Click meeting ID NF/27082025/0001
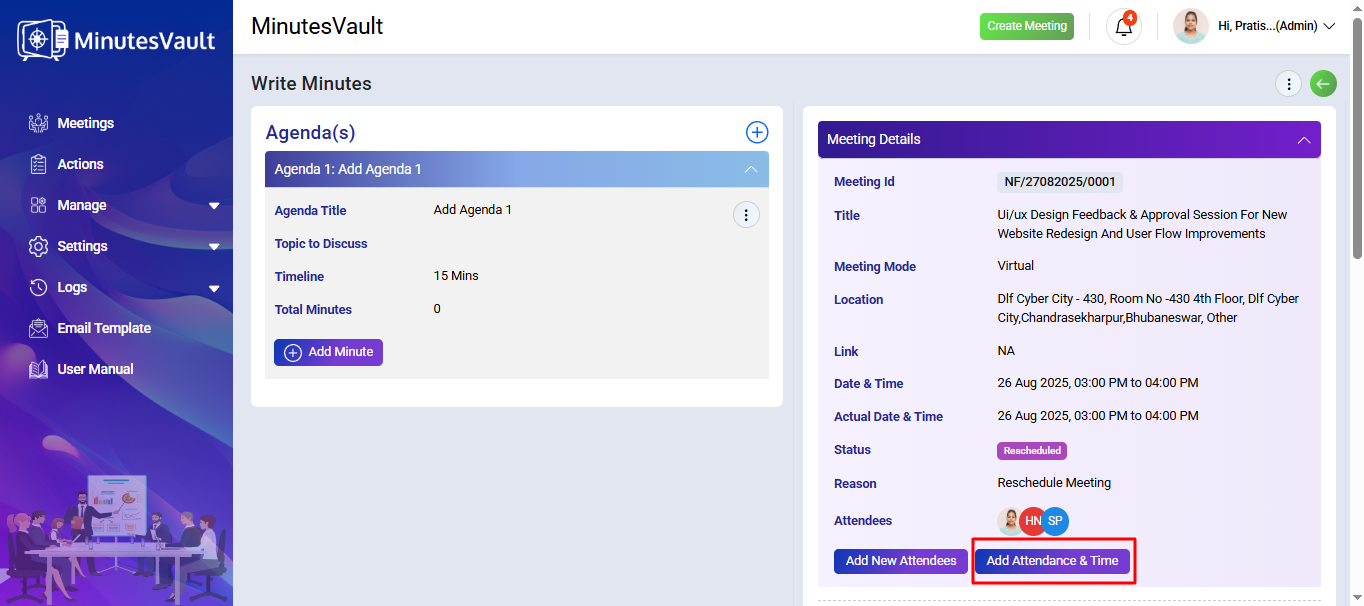This screenshot has height=606, width=1364. pyautogui.click(x=1059, y=182)
